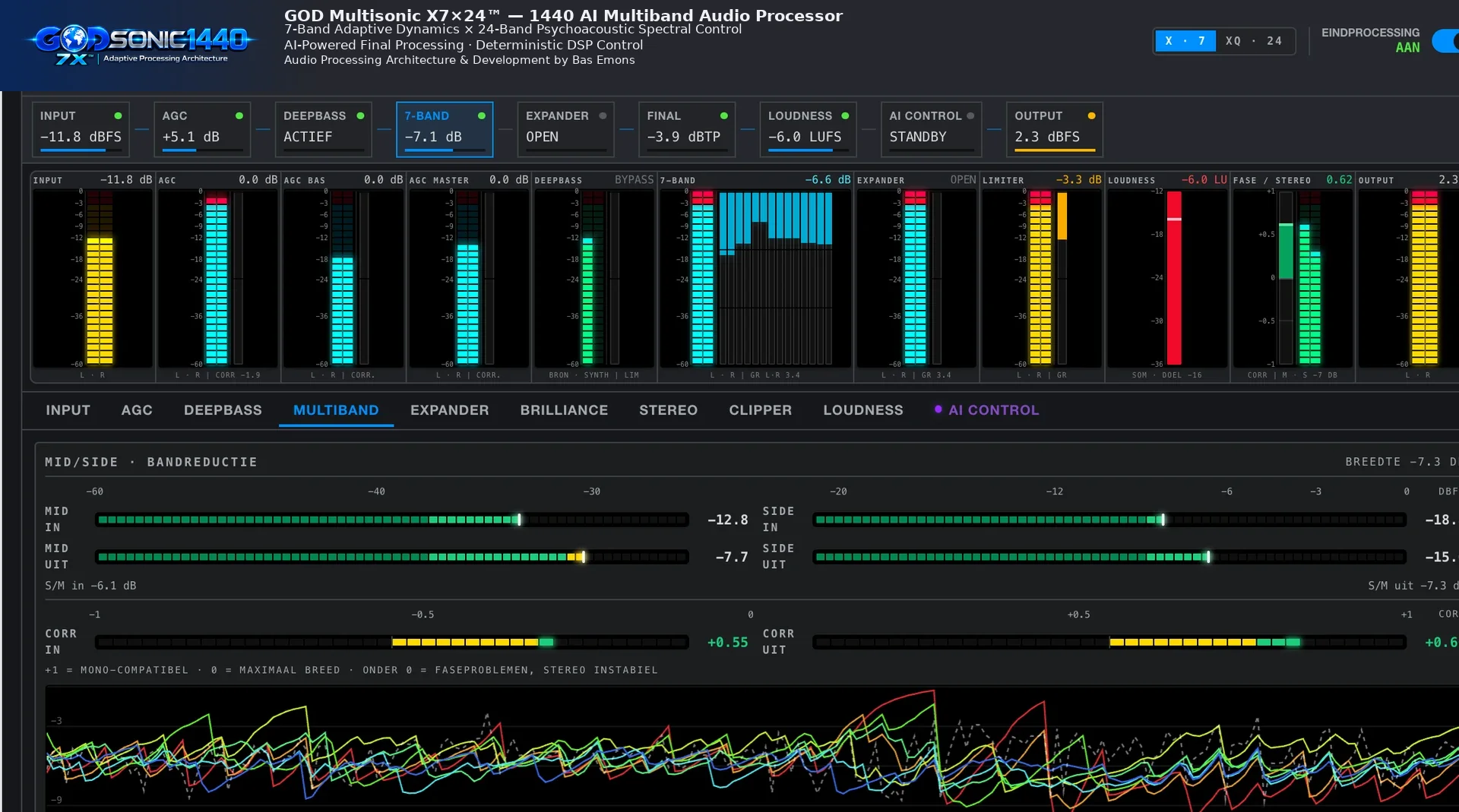Select the X·7 mode button
This screenshot has height=812, width=1459.
[1185, 41]
